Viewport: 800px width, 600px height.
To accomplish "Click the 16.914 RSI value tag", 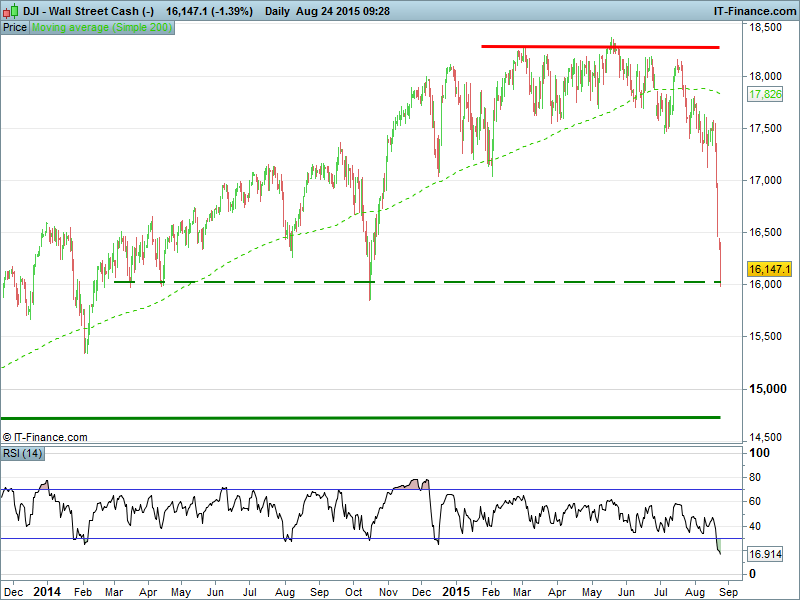I will coord(765,554).
